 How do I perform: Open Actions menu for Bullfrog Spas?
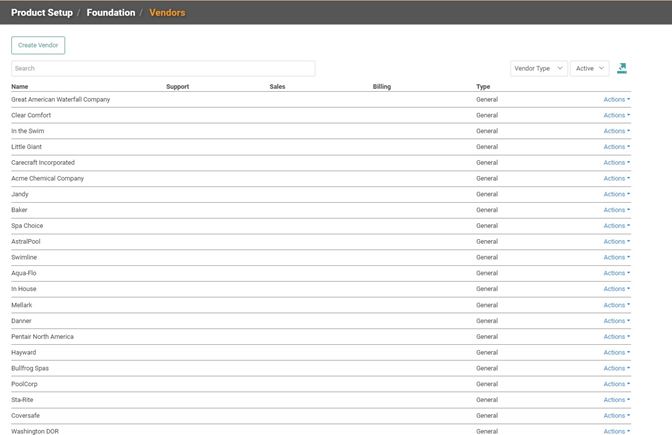pos(617,369)
